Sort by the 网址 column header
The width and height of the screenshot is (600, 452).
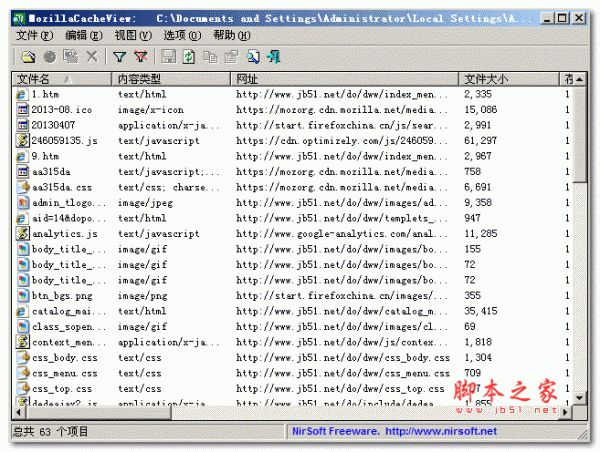pos(345,79)
